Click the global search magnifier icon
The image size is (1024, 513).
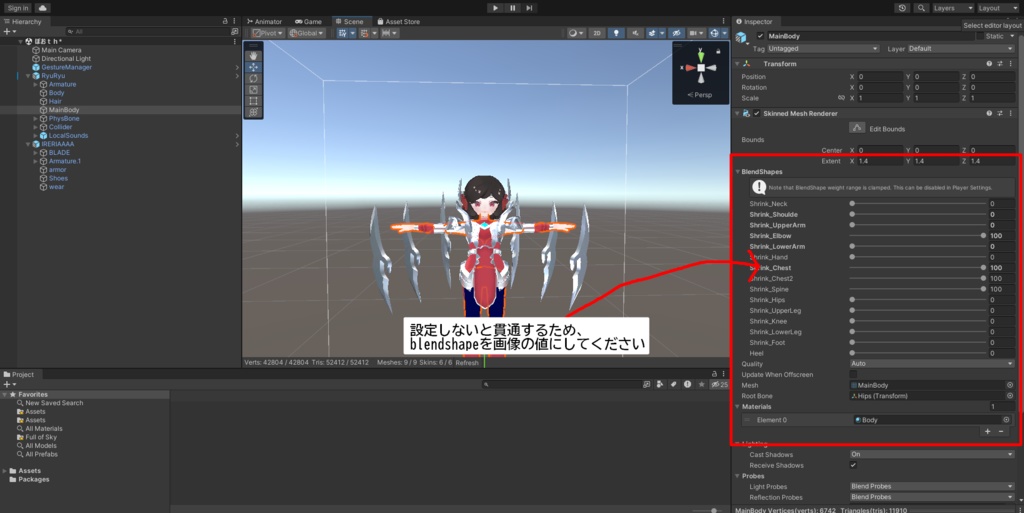(x=921, y=8)
